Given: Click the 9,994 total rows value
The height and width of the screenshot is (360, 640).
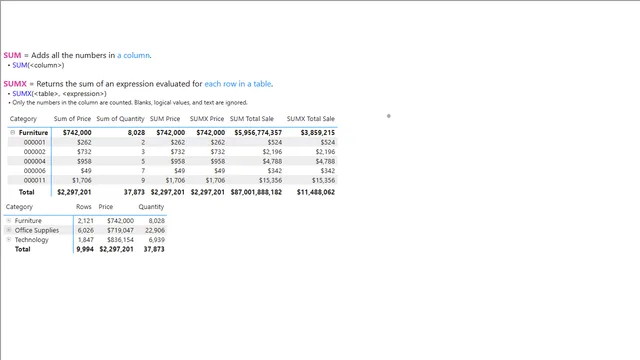Looking at the screenshot, I should 85,249.
